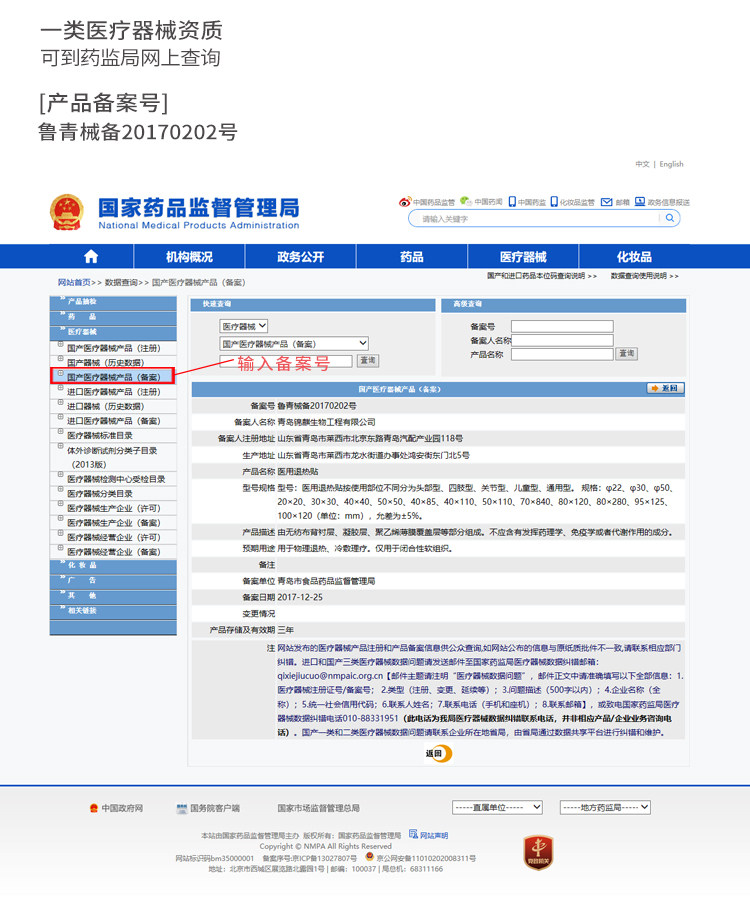
Task: Open the 政务信息报送 monitor icon
Action: pyautogui.click(x=640, y=201)
